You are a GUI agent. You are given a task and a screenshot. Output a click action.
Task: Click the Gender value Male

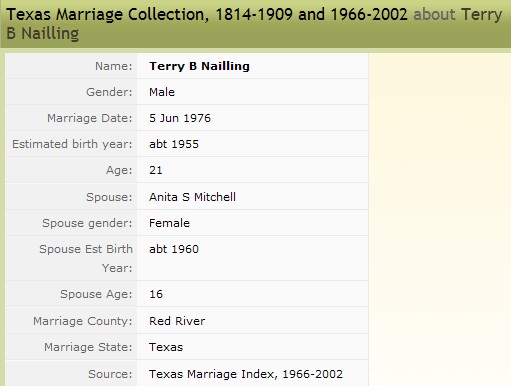click(162, 92)
